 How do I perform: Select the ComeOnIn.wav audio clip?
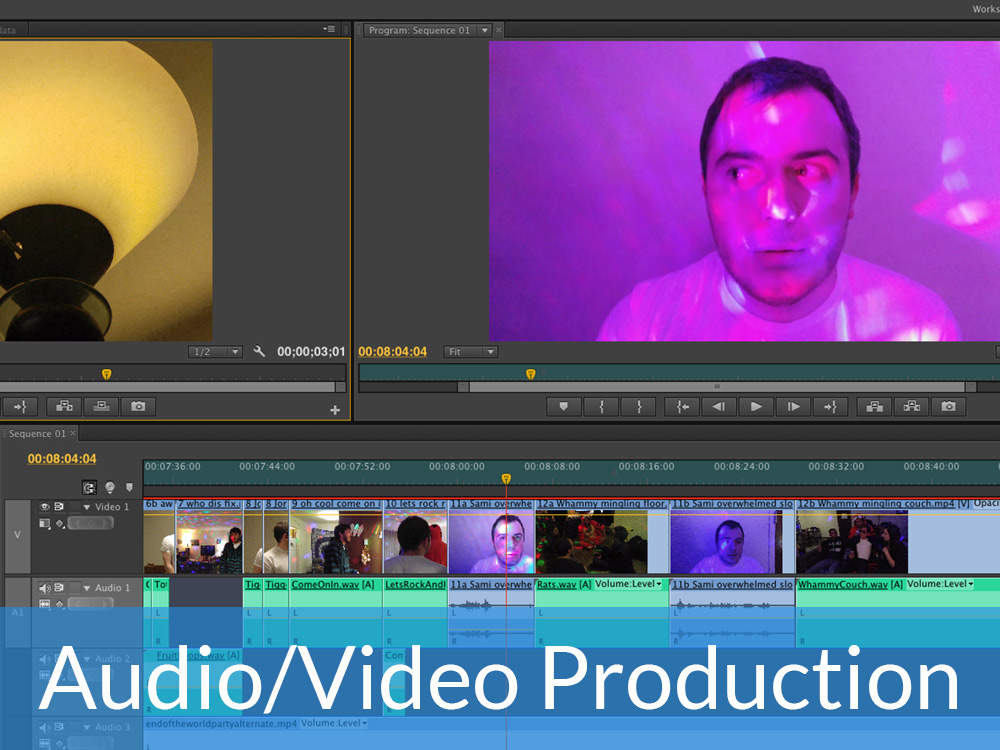pyautogui.click(x=336, y=612)
